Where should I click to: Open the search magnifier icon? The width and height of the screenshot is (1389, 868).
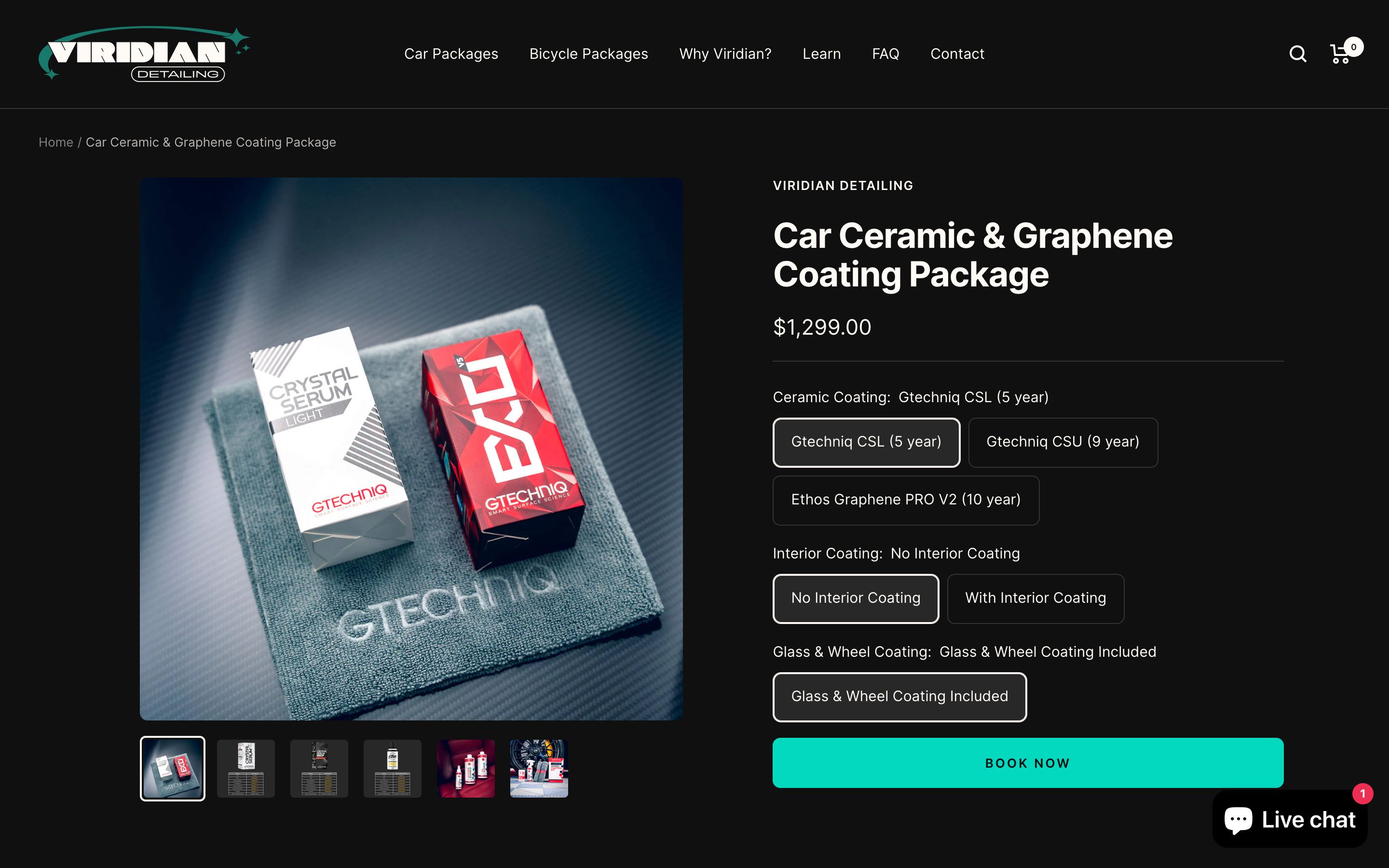[1298, 54]
